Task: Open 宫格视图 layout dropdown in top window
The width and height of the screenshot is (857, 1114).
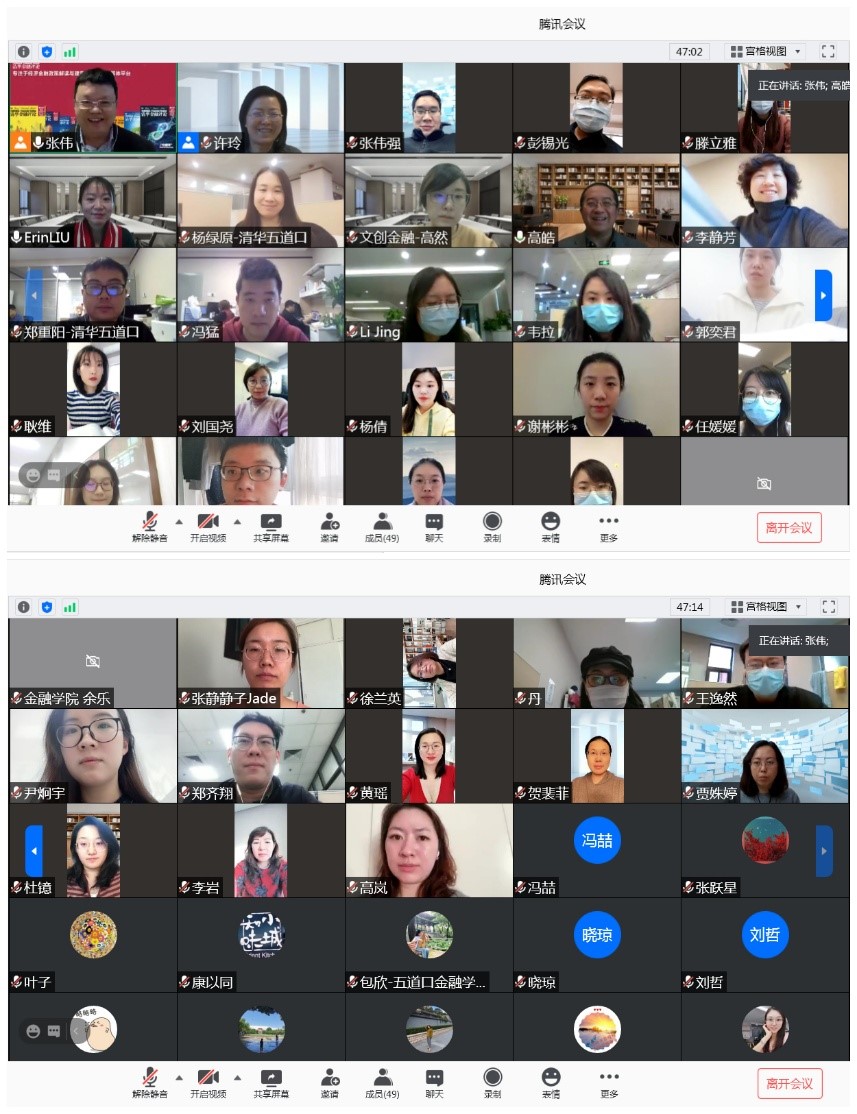Action: click(765, 51)
